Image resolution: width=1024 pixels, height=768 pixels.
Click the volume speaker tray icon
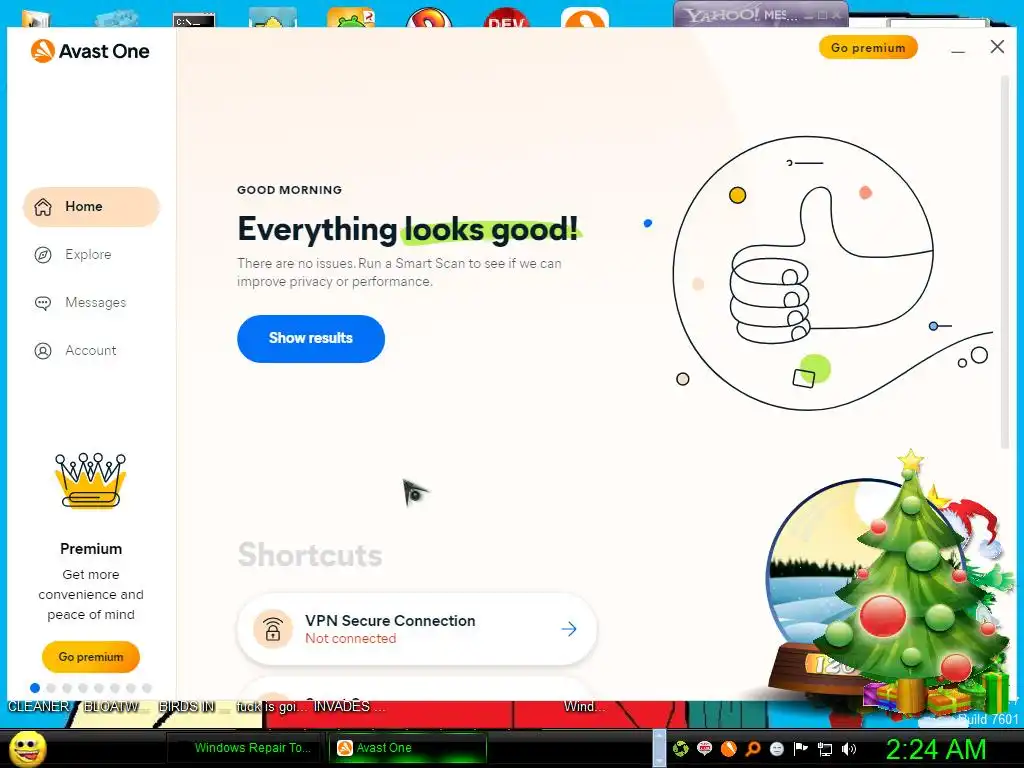[x=849, y=749]
